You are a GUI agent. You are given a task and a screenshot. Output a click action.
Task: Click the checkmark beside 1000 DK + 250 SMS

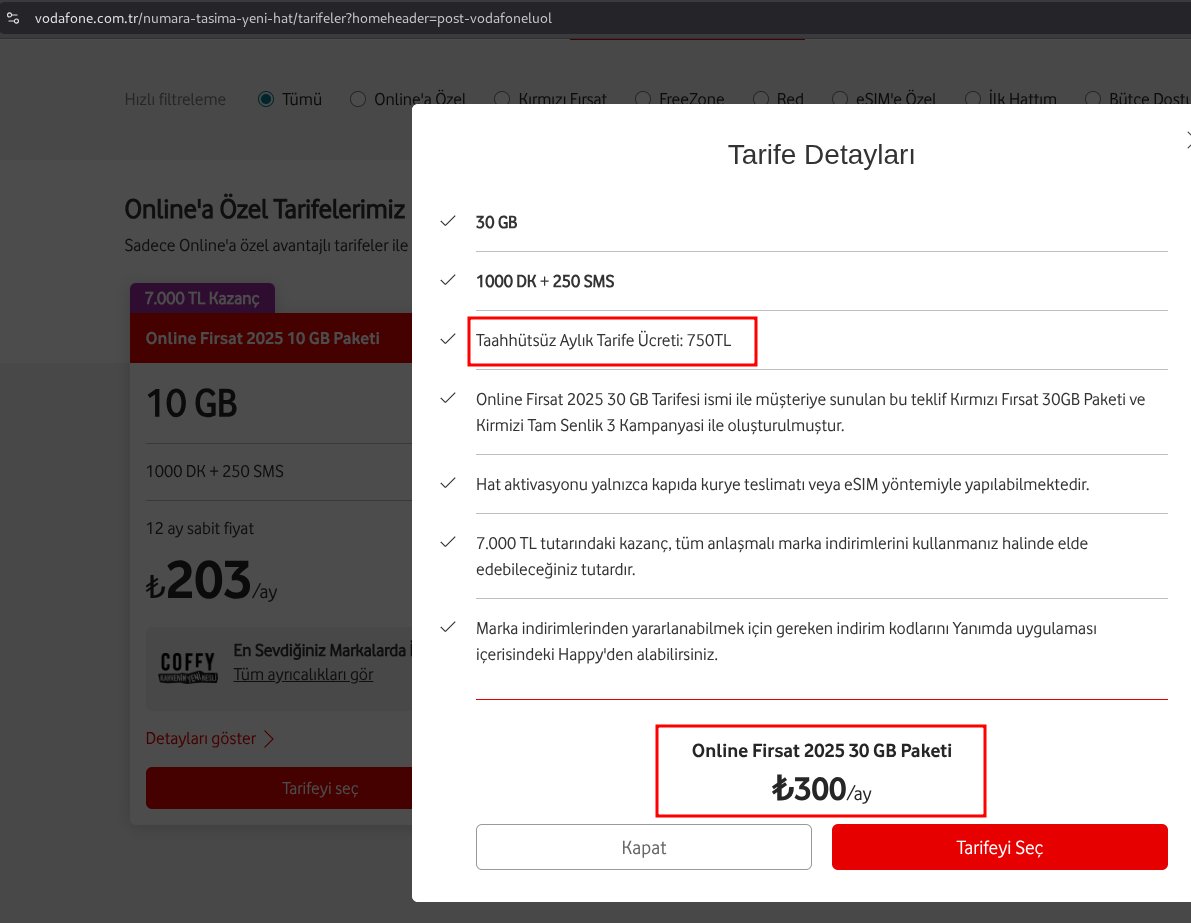pos(448,280)
